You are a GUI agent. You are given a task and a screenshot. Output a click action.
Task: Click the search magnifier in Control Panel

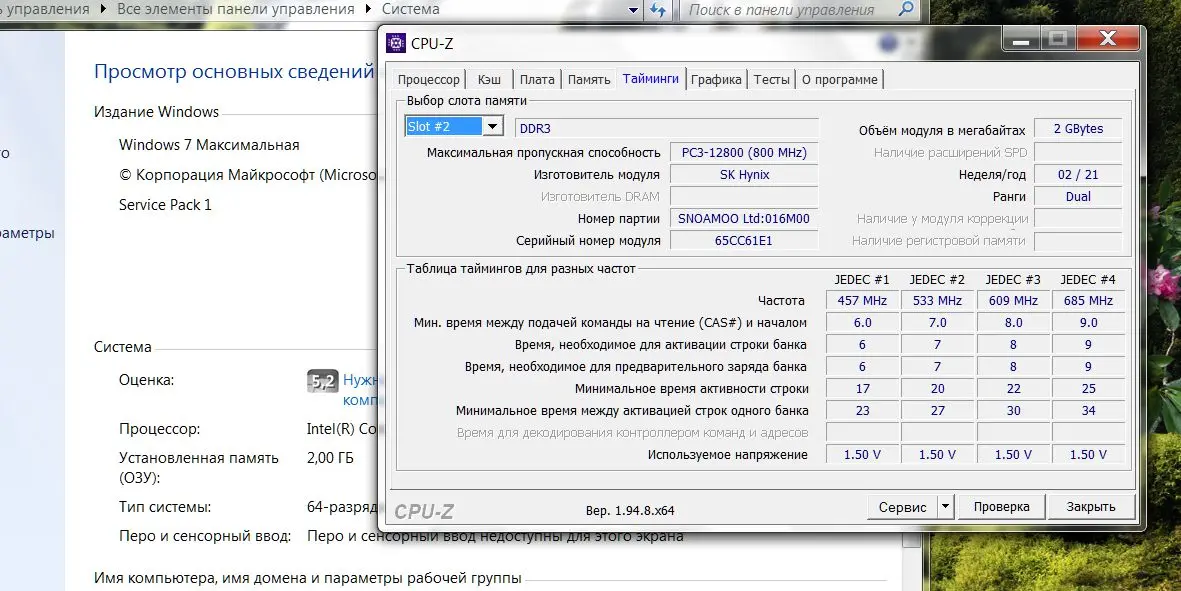point(907,9)
